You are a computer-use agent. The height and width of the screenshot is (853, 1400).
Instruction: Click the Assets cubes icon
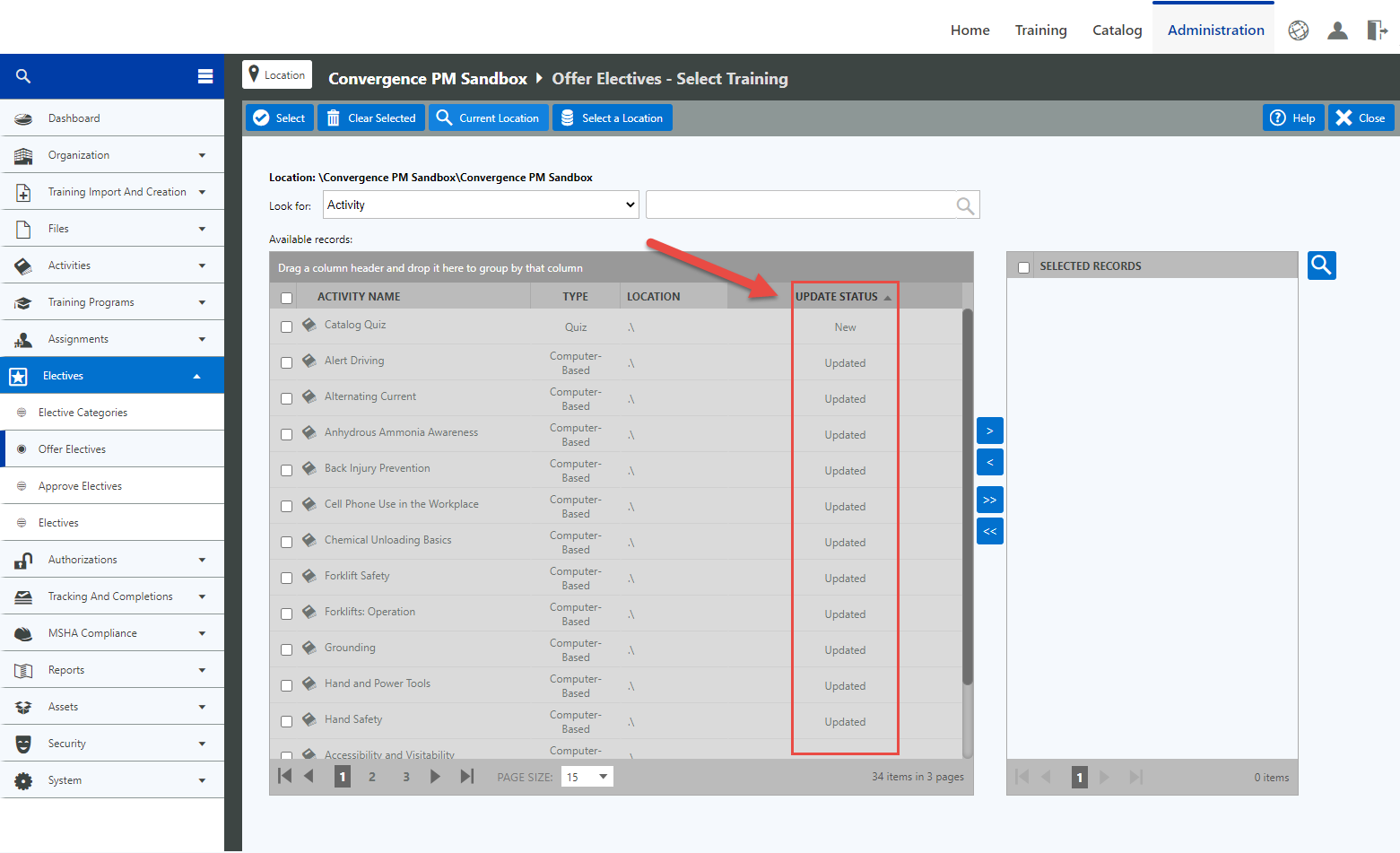coord(23,707)
